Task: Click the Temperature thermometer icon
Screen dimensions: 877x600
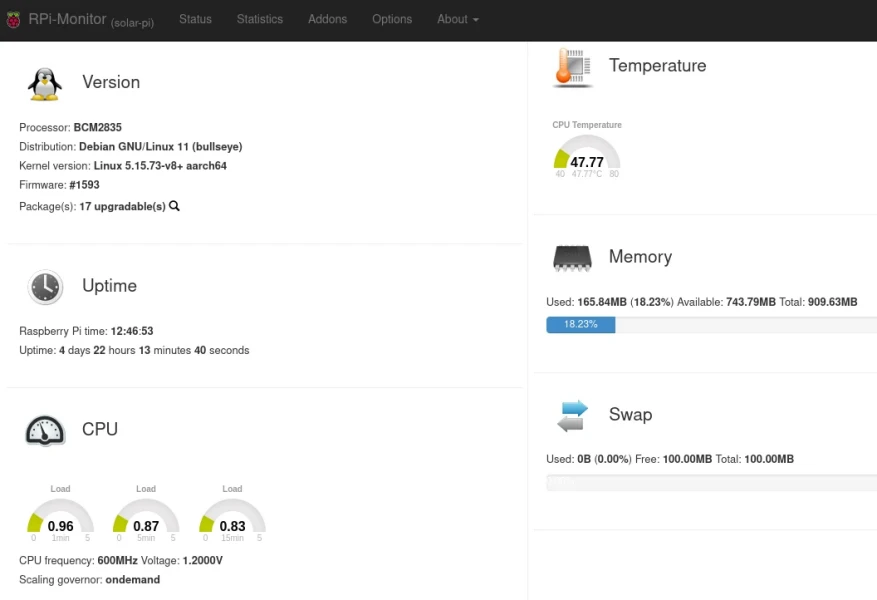Action: (572, 67)
